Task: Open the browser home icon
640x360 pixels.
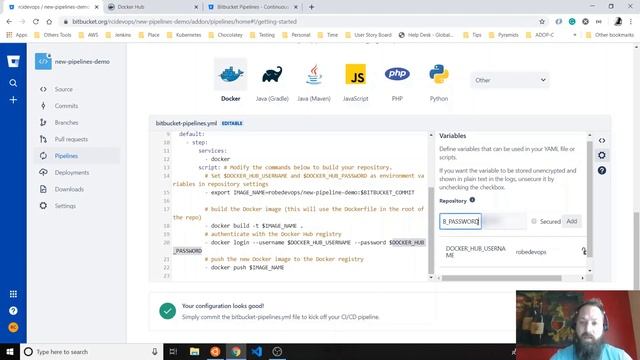Action: pos(49,22)
